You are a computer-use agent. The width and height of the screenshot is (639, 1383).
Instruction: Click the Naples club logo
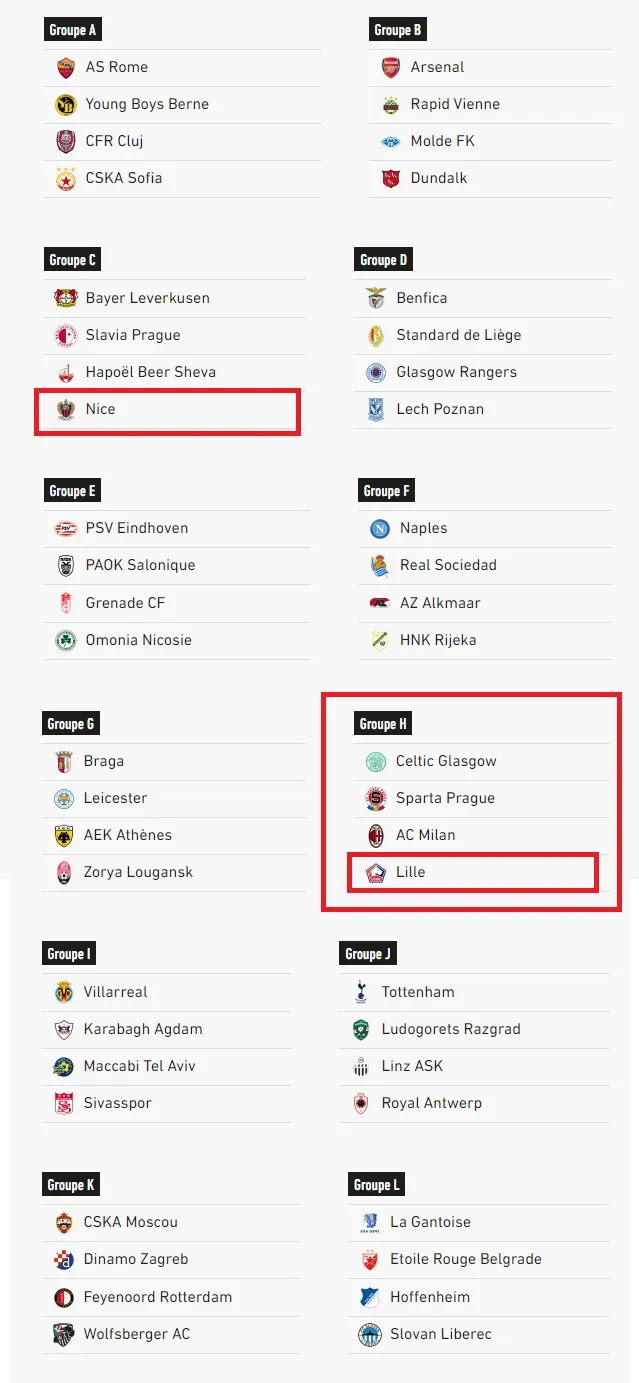[380, 528]
